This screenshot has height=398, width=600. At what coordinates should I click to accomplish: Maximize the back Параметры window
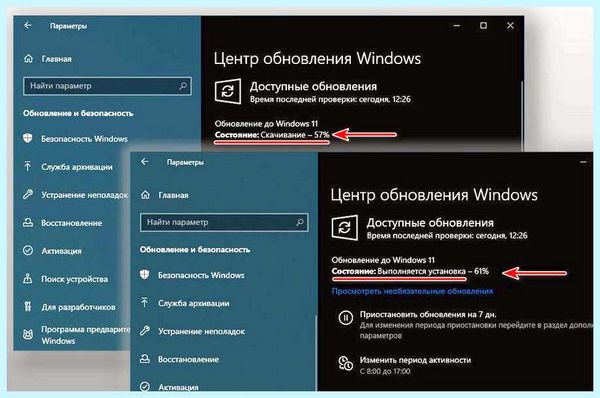point(483,25)
